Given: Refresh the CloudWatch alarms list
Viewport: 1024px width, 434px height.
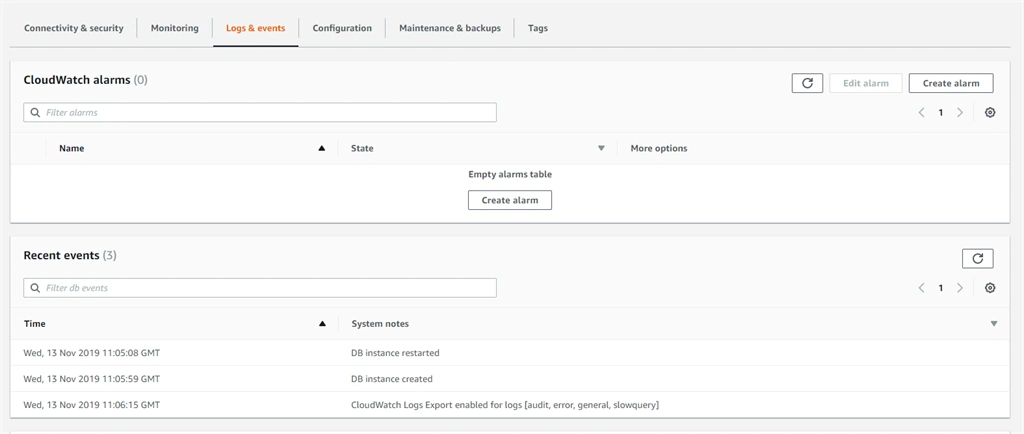Looking at the screenshot, I should coord(807,83).
